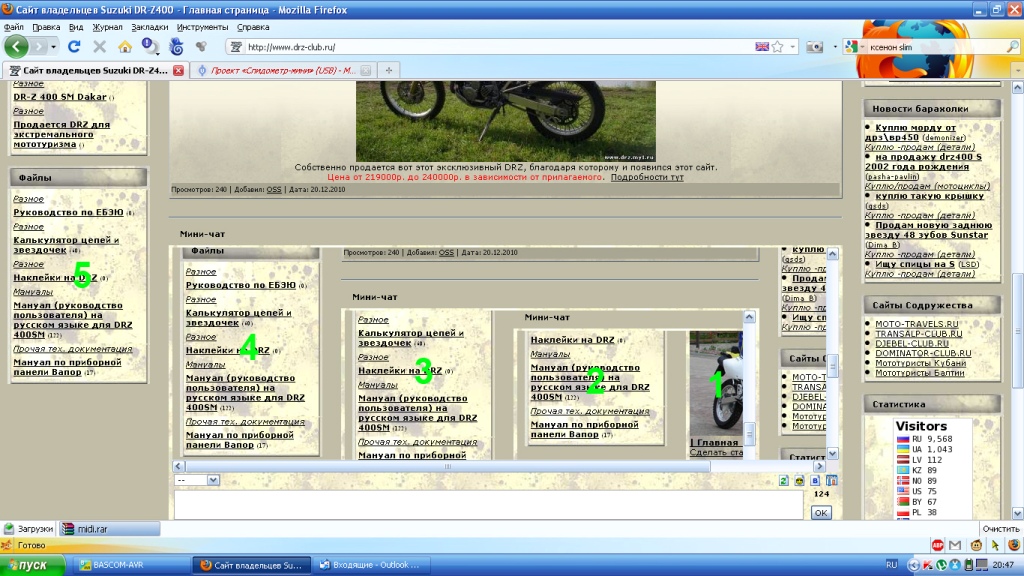Screen dimensions: 1024x576
Task: Click the grey Stop loading X icon
Action: pos(99,46)
